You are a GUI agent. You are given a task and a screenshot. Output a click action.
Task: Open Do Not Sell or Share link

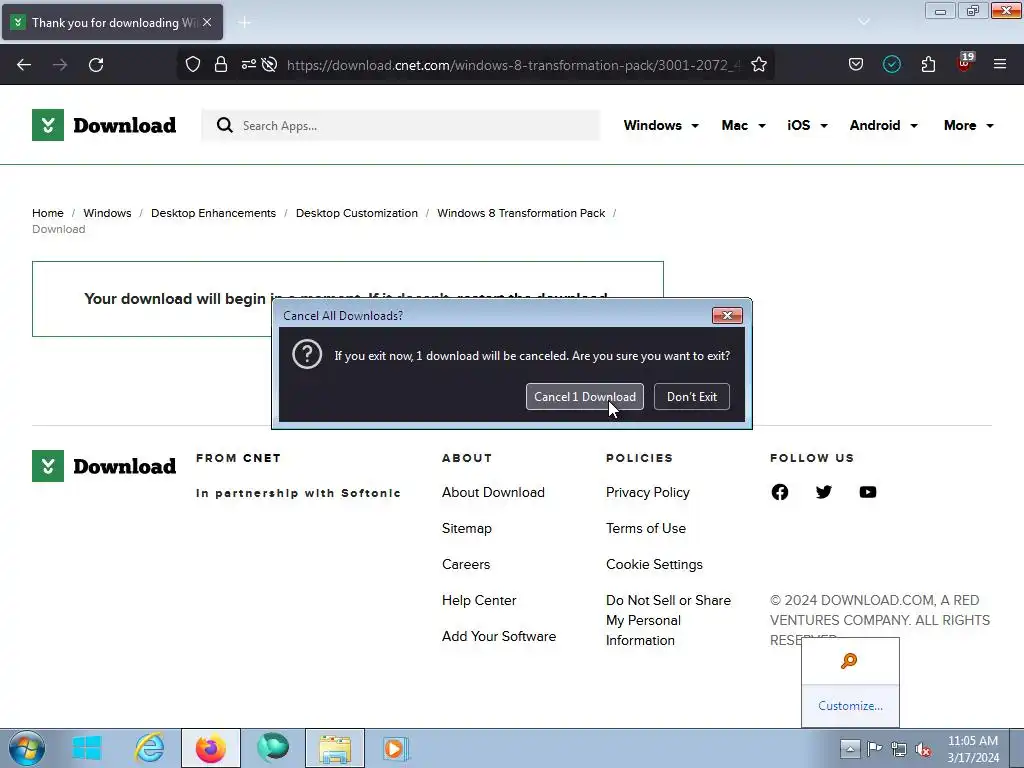click(668, 620)
